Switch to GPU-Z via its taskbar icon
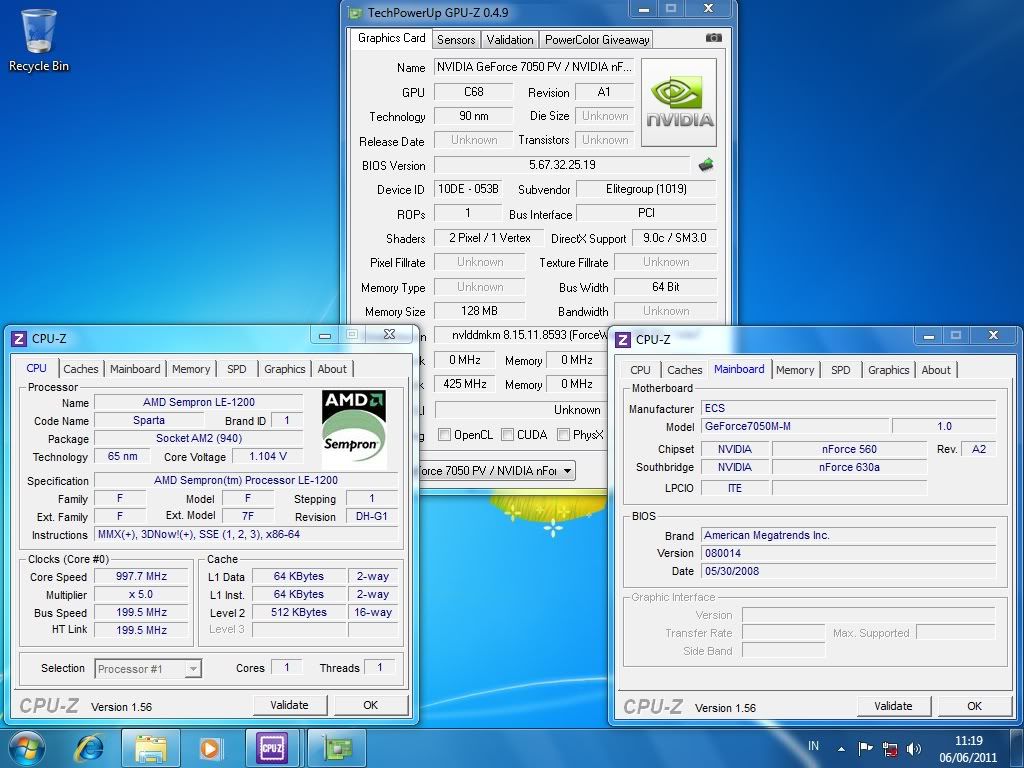 [337, 748]
